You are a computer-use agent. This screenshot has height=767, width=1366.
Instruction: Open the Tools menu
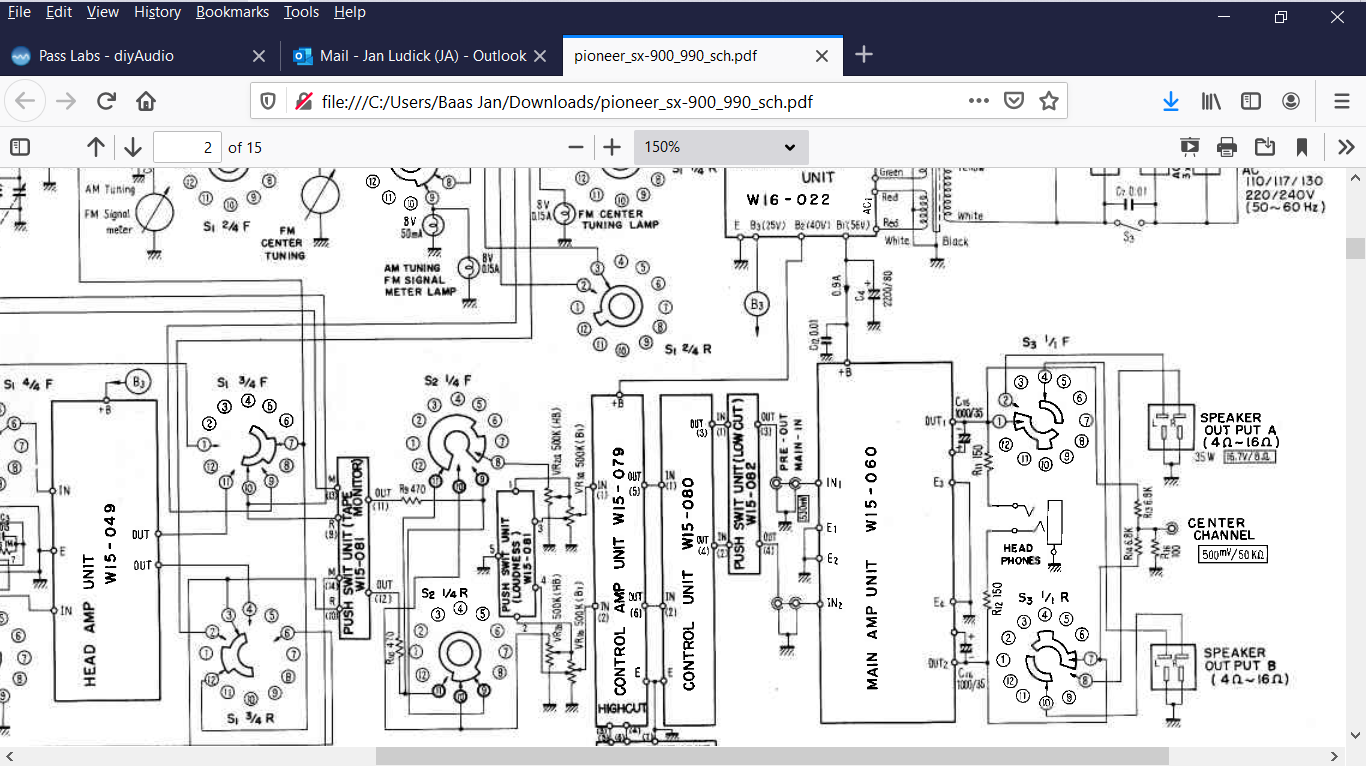click(x=301, y=12)
